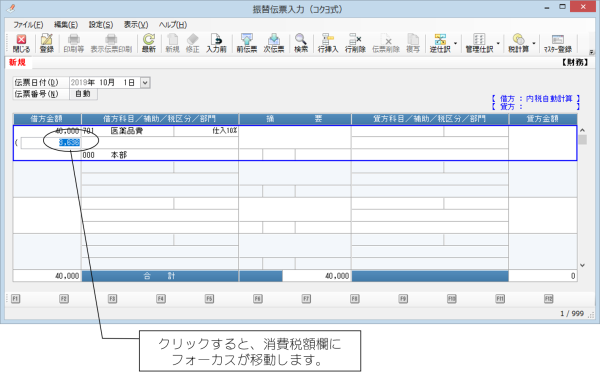Expand the 逆仕訳 dropdown arrow
The image size is (600, 375).
455,43
